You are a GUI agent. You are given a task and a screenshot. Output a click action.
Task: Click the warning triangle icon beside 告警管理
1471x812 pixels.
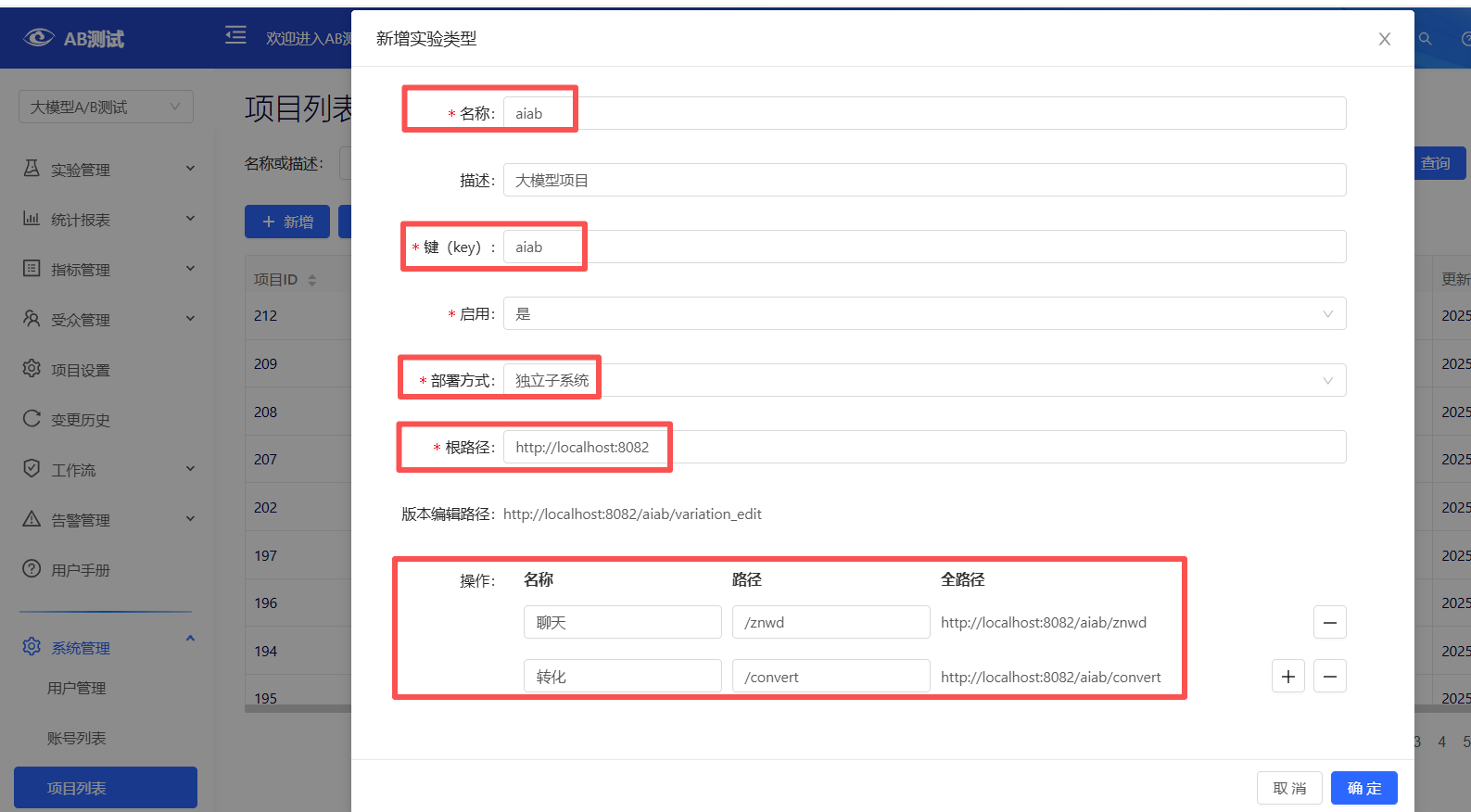pos(32,519)
